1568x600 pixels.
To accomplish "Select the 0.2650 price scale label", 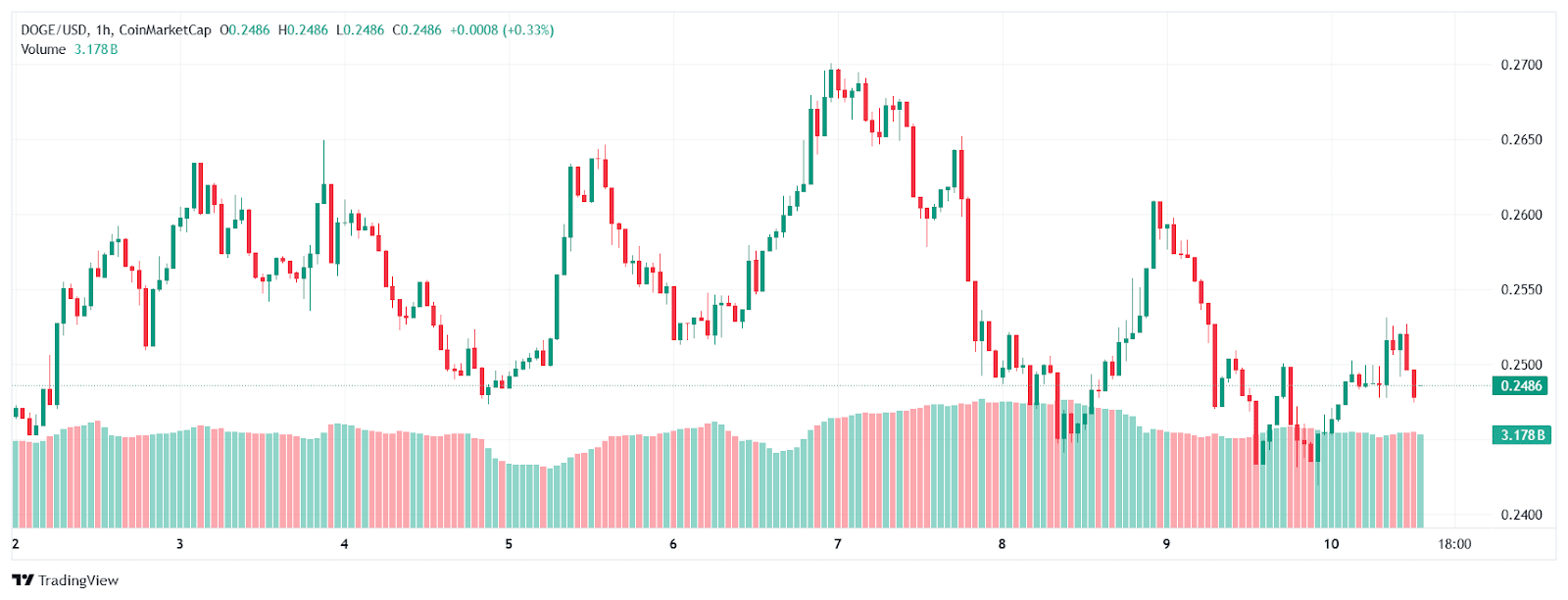I will tap(1521, 139).
